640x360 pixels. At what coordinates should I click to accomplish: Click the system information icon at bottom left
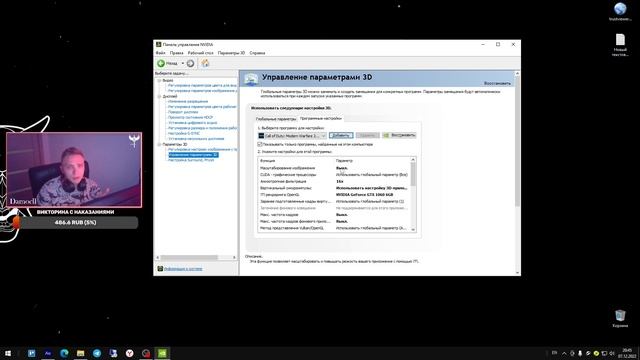[x=160, y=269]
